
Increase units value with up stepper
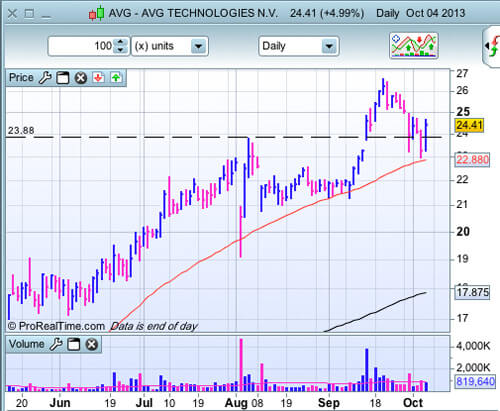(120, 42)
